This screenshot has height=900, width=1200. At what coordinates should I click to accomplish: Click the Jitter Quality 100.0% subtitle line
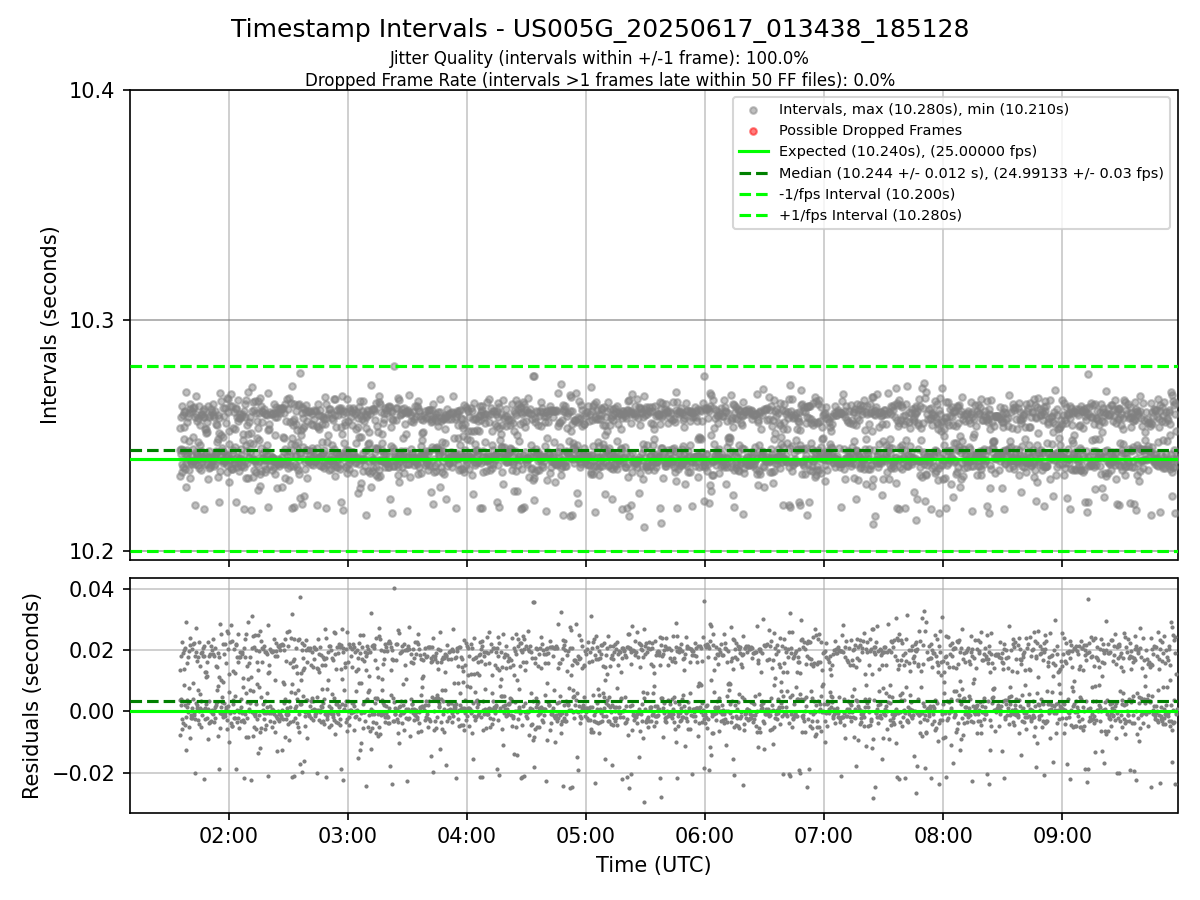600,58
